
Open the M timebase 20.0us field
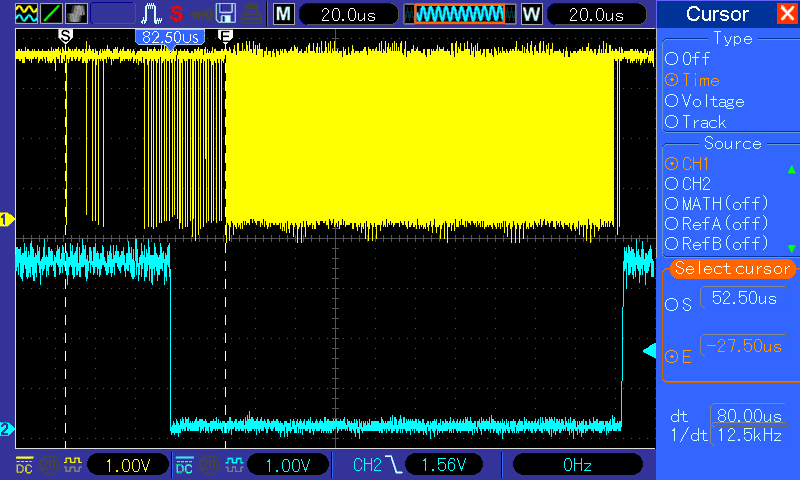pos(348,14)
